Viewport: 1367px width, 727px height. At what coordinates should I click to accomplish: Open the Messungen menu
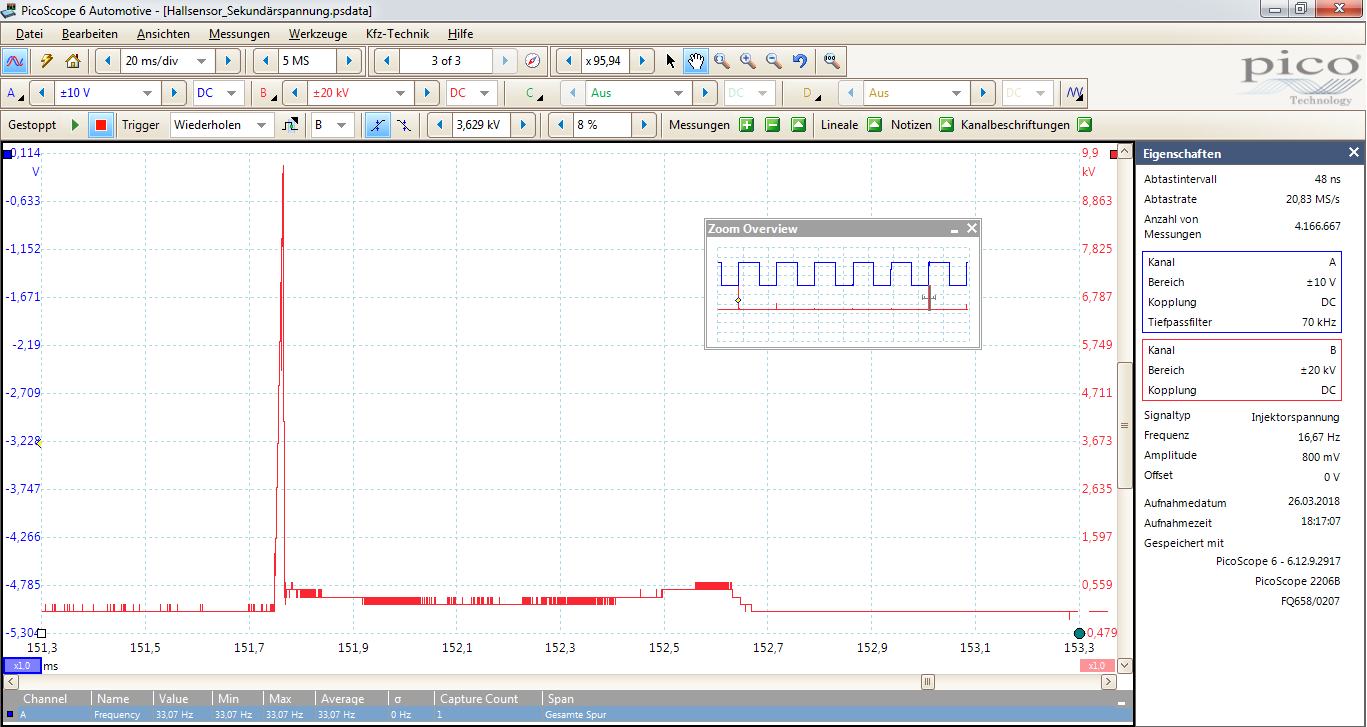(239, 34)
